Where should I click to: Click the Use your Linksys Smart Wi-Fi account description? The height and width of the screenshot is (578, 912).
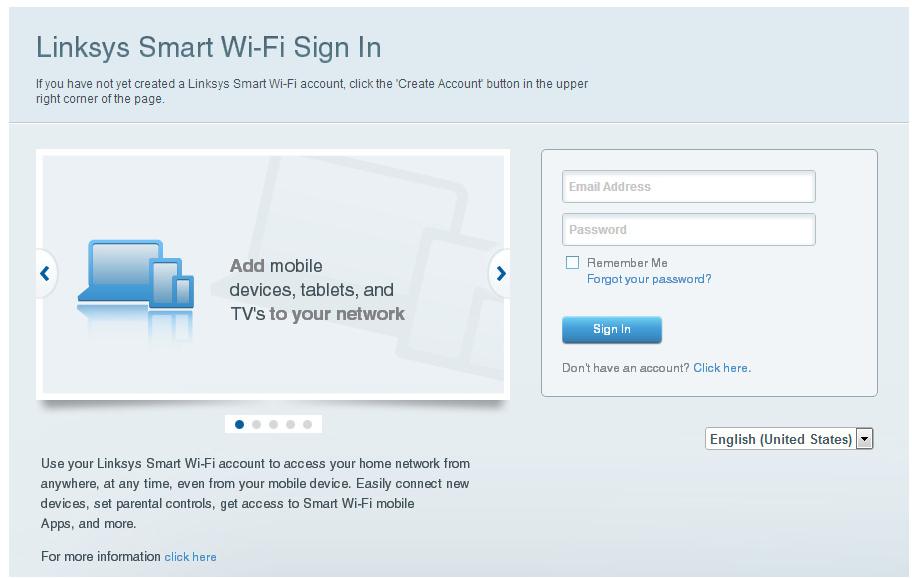(255, 494)
